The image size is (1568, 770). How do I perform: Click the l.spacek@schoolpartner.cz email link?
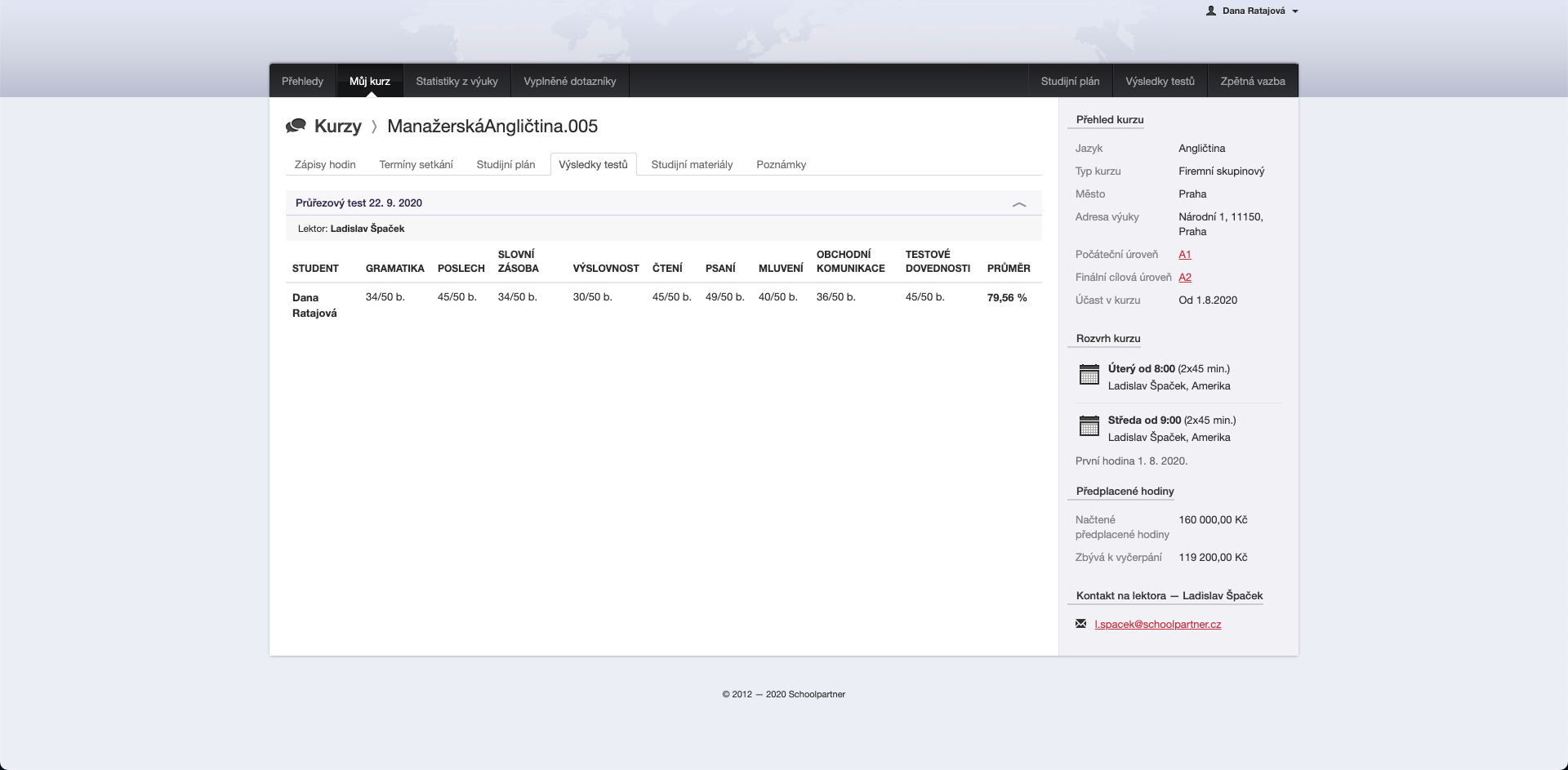point(1157,624)
